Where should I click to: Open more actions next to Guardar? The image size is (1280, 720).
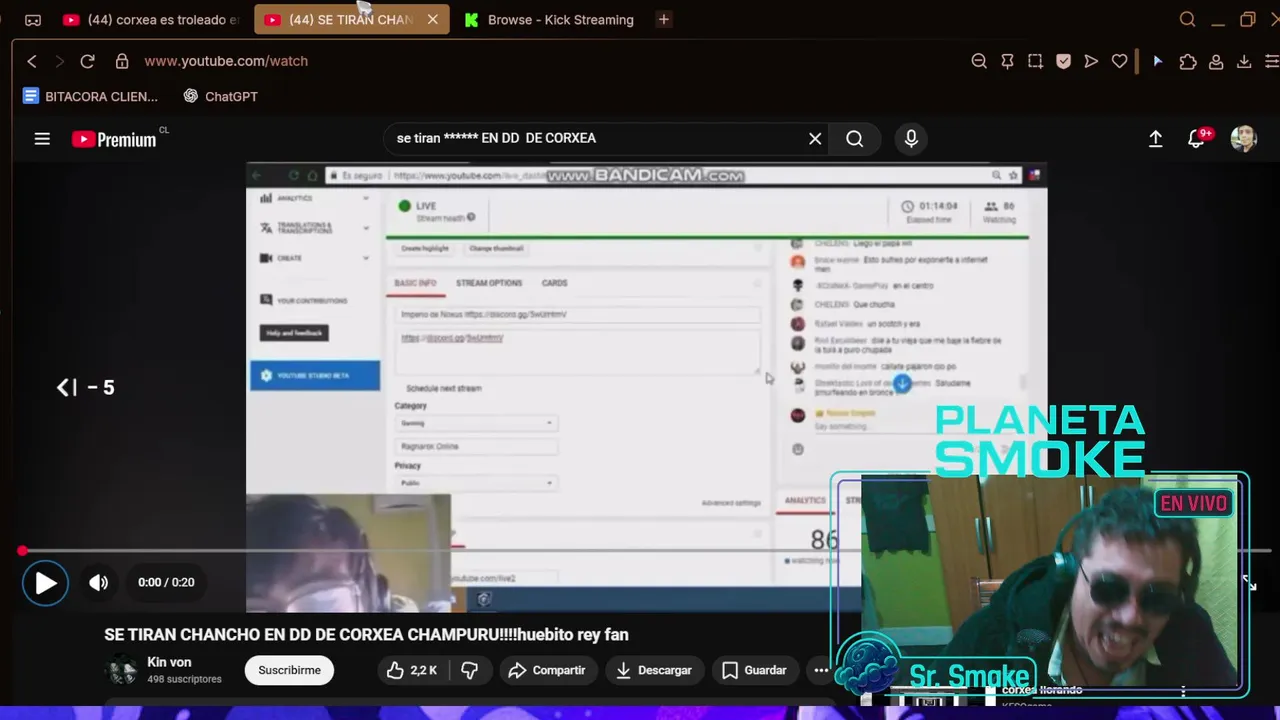(x=821, y=670)
